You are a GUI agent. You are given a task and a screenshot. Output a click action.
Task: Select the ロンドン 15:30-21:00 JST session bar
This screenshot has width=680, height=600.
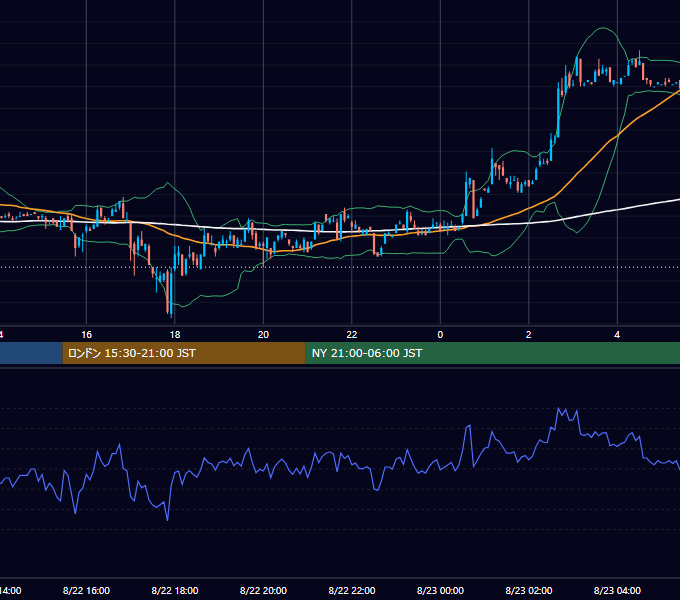click(x=184, y=353)
